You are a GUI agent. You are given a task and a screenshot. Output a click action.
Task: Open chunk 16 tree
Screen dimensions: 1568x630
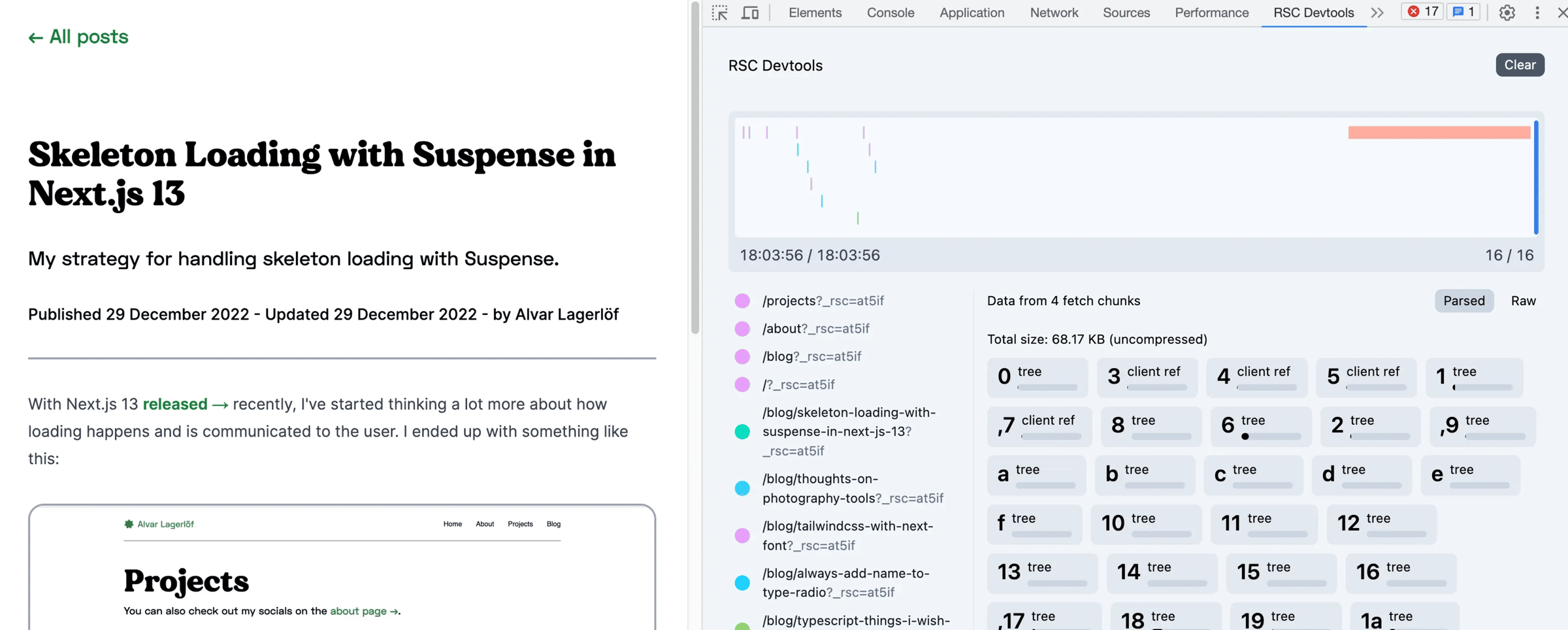pyautogui.click(x=1401, y=573)
